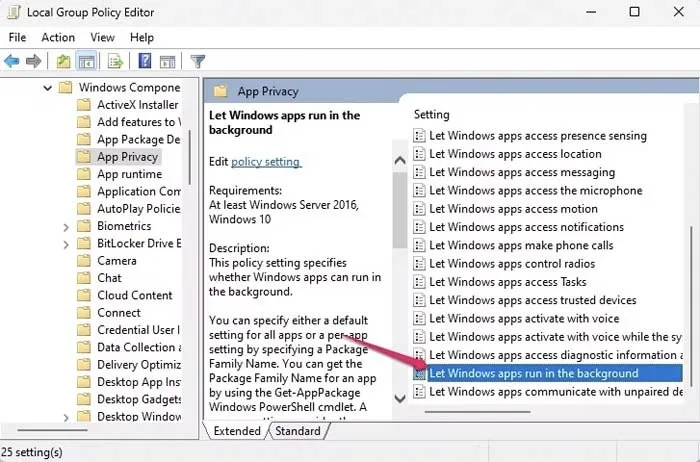This screenshot has width=700, height=462.
Task: Expand the BitLocker Drive Encryption node
Action: (x=66, y=244)
